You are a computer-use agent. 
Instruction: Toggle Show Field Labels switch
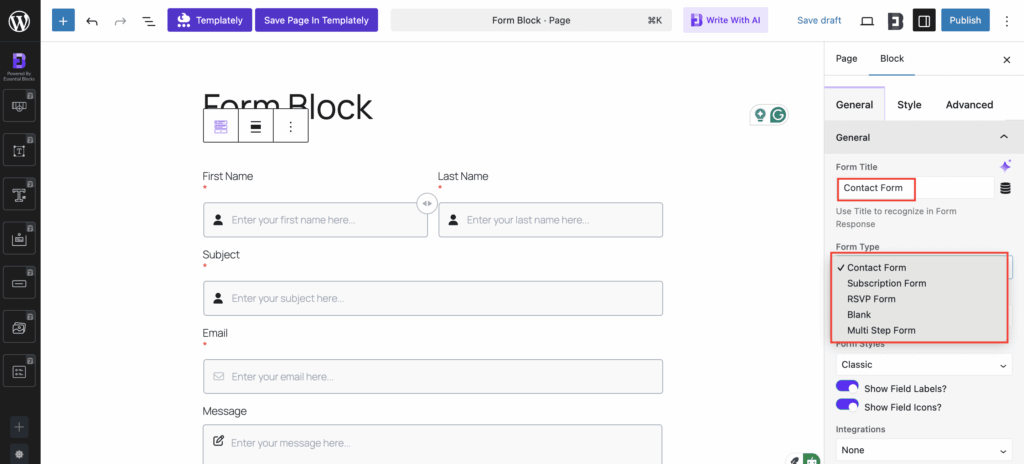(x=847, y=388)
